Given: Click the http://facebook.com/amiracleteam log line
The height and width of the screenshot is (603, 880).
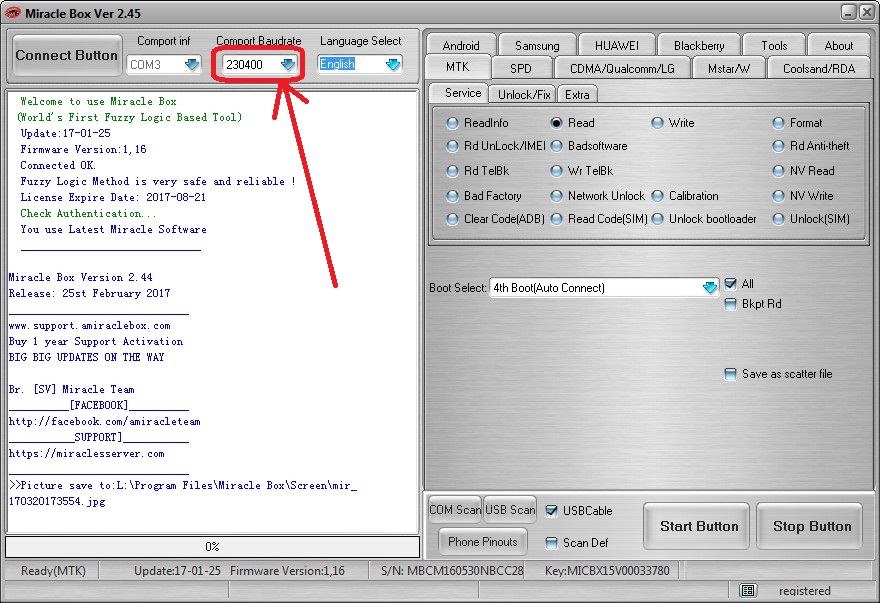Looking at the screenshot, I should click(104, 422).
